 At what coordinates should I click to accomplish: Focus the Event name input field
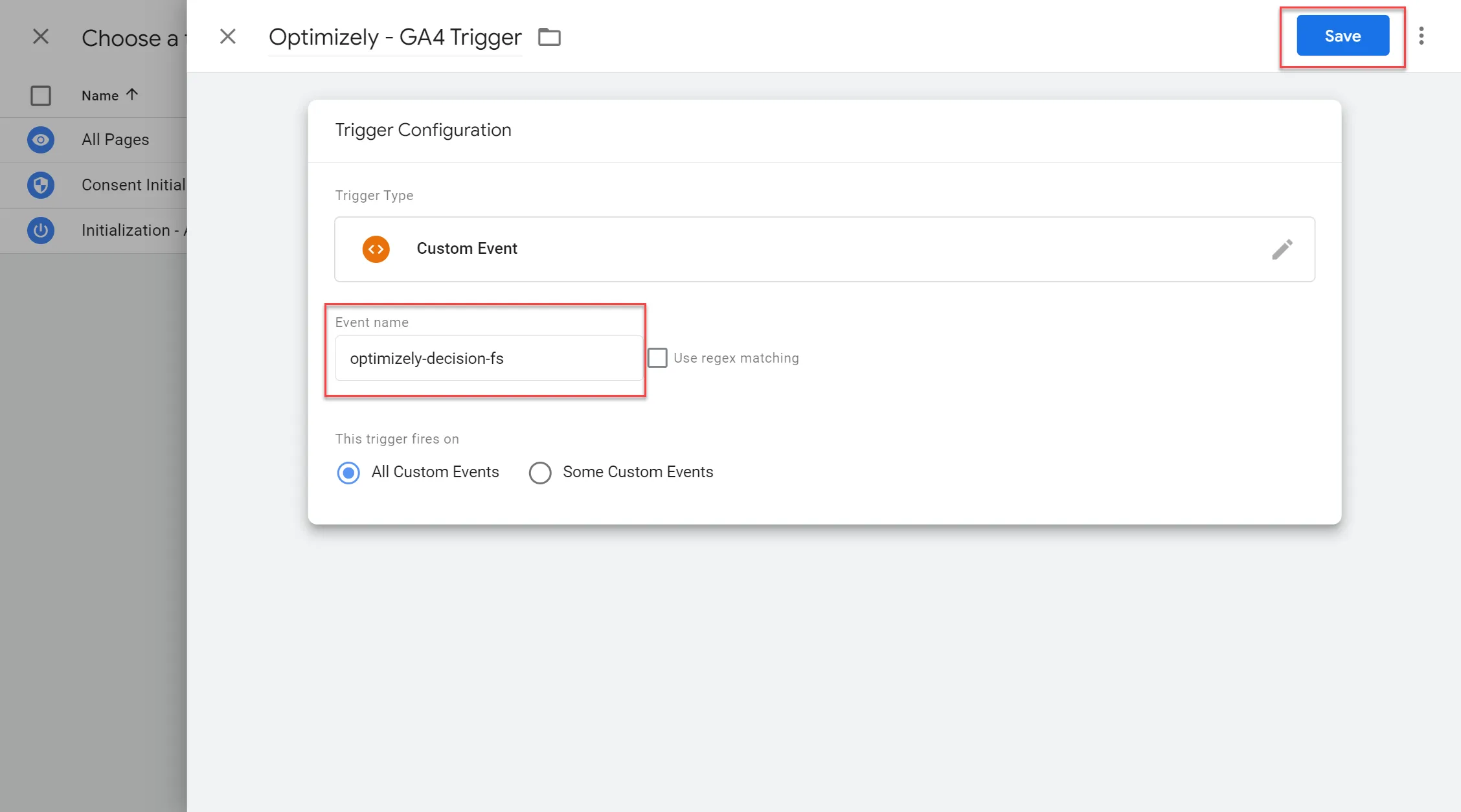(x=489, y=358)
